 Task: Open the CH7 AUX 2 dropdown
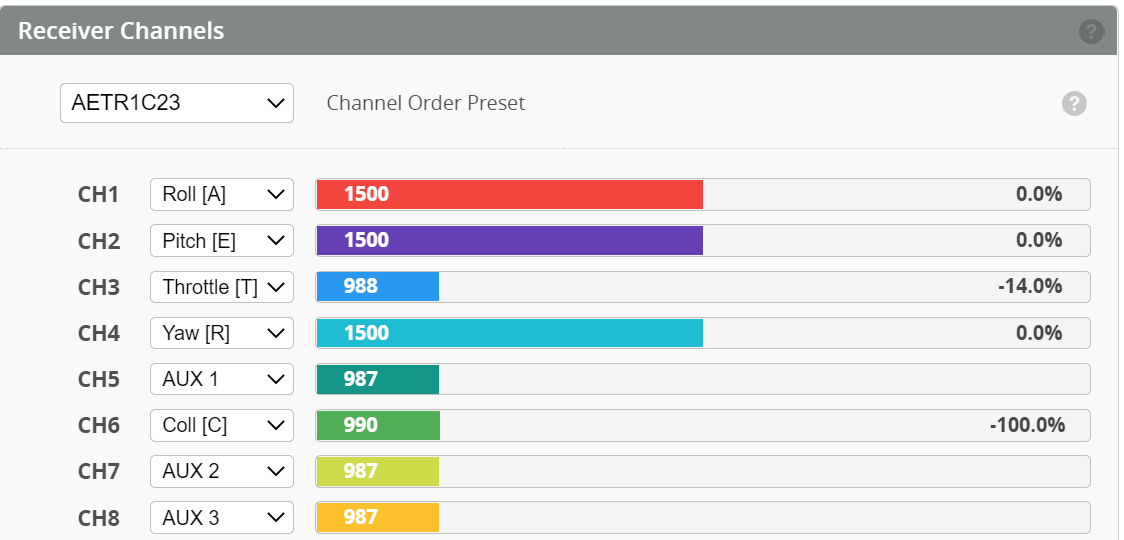click(222, 471)
